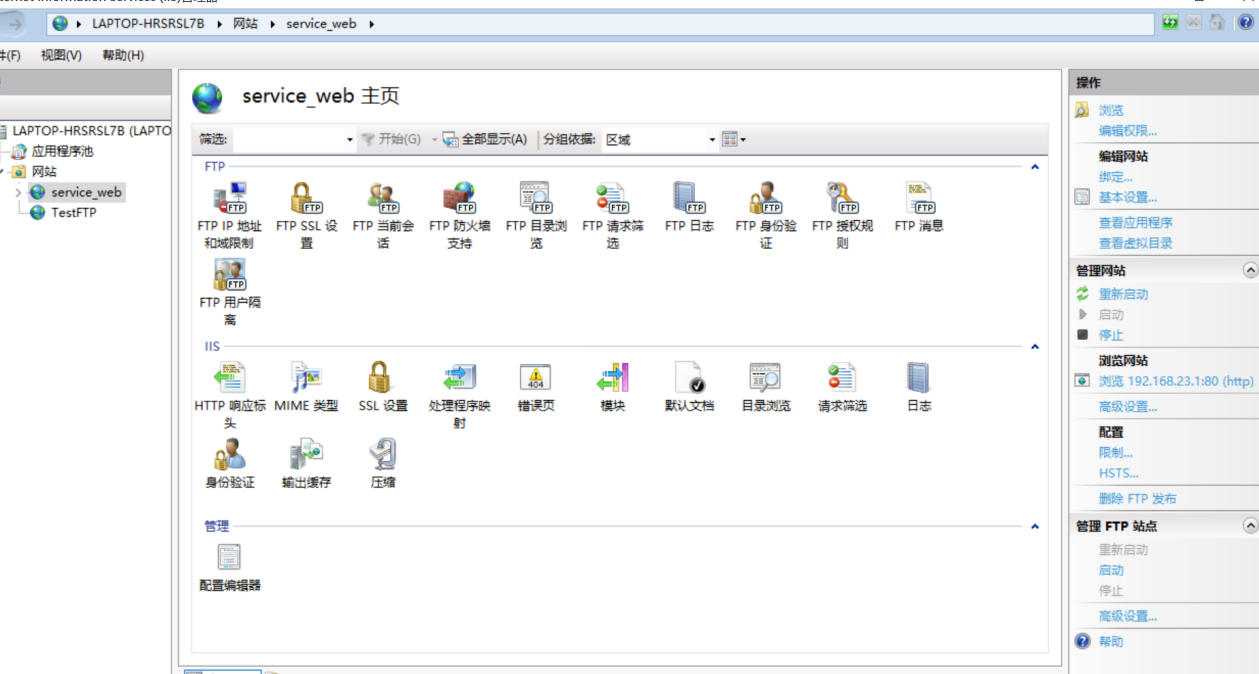Viewport: 1259px width, 674px height.
Task: Click 编辑权限... action link
Action: pos(1128,131)
